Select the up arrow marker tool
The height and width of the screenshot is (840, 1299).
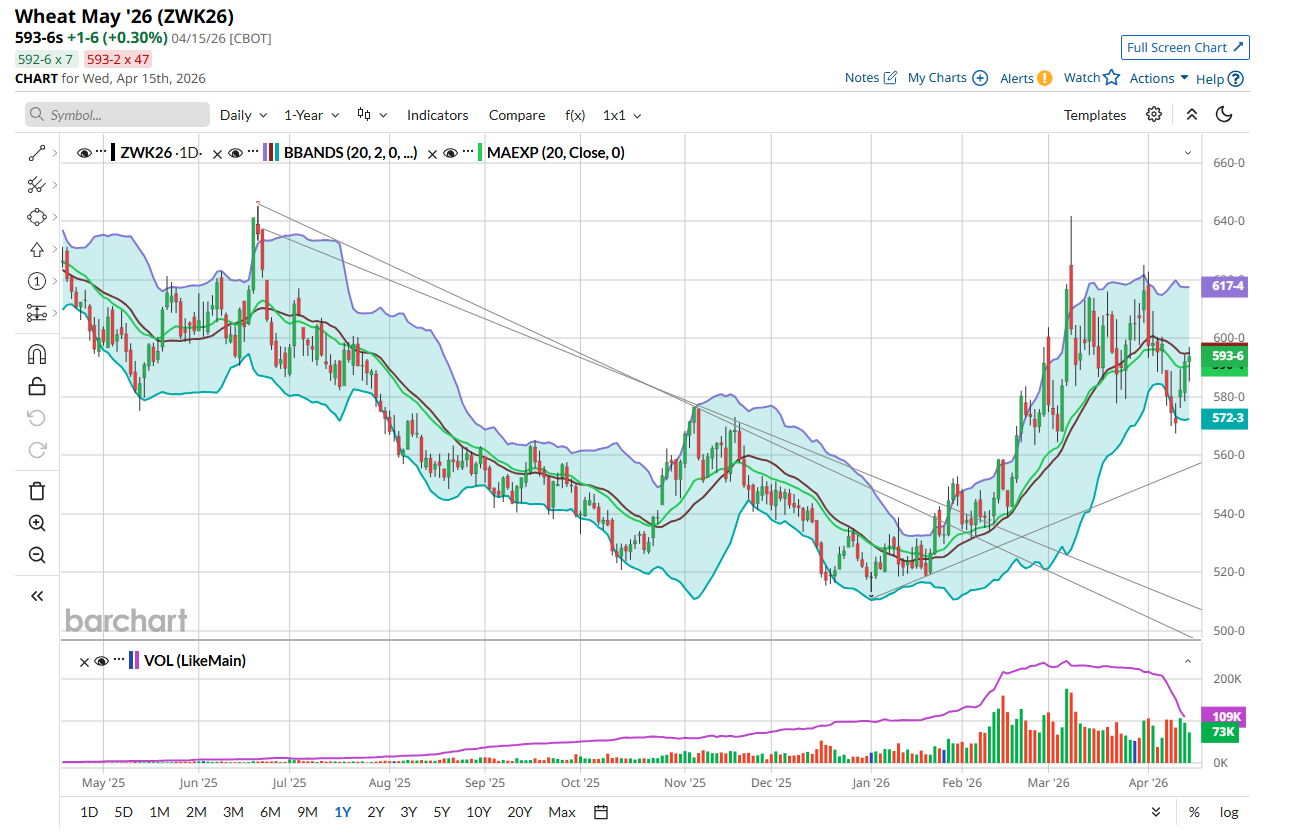[x=37, y=249]
